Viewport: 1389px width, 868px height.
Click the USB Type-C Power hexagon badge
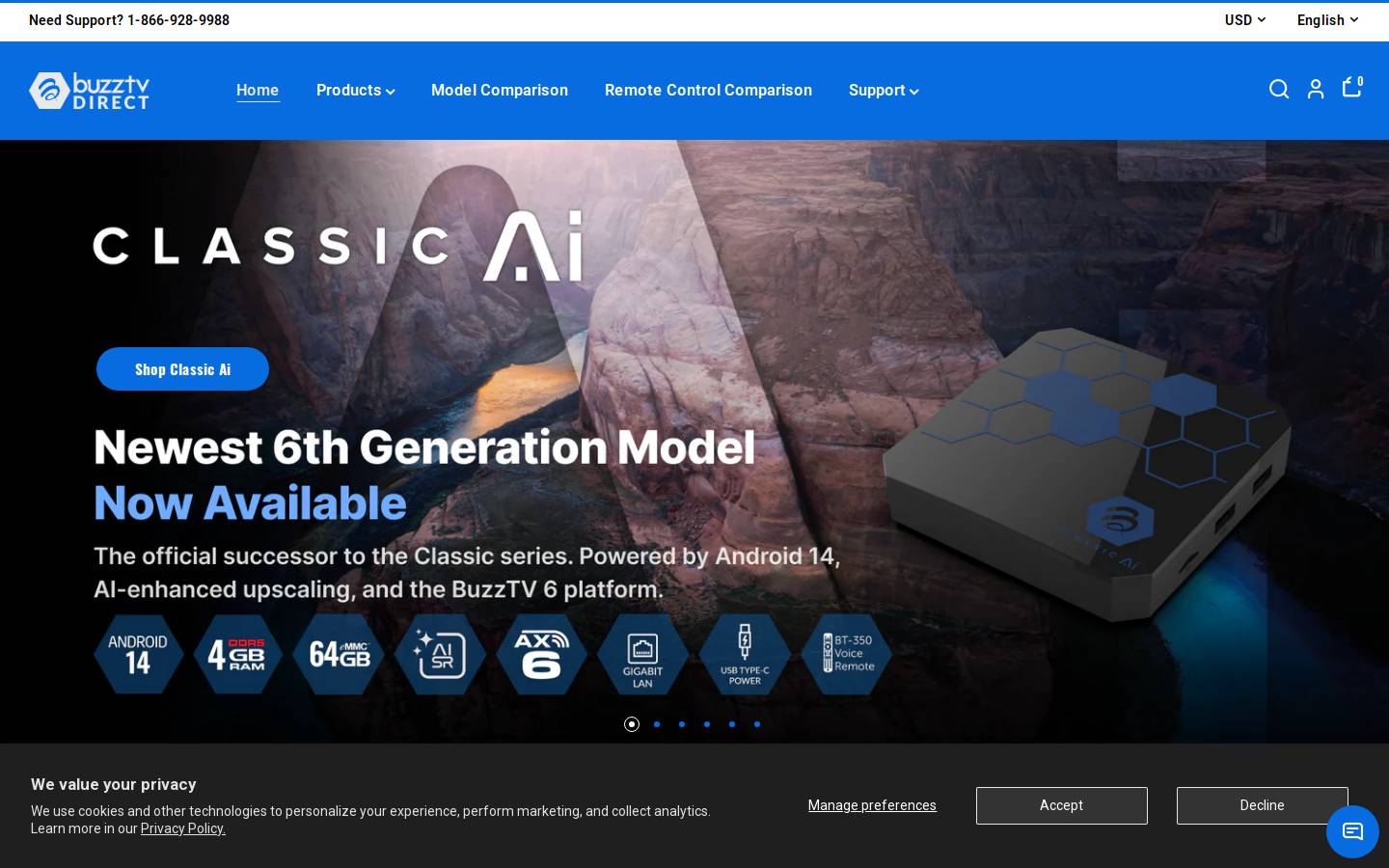(745, 654)
